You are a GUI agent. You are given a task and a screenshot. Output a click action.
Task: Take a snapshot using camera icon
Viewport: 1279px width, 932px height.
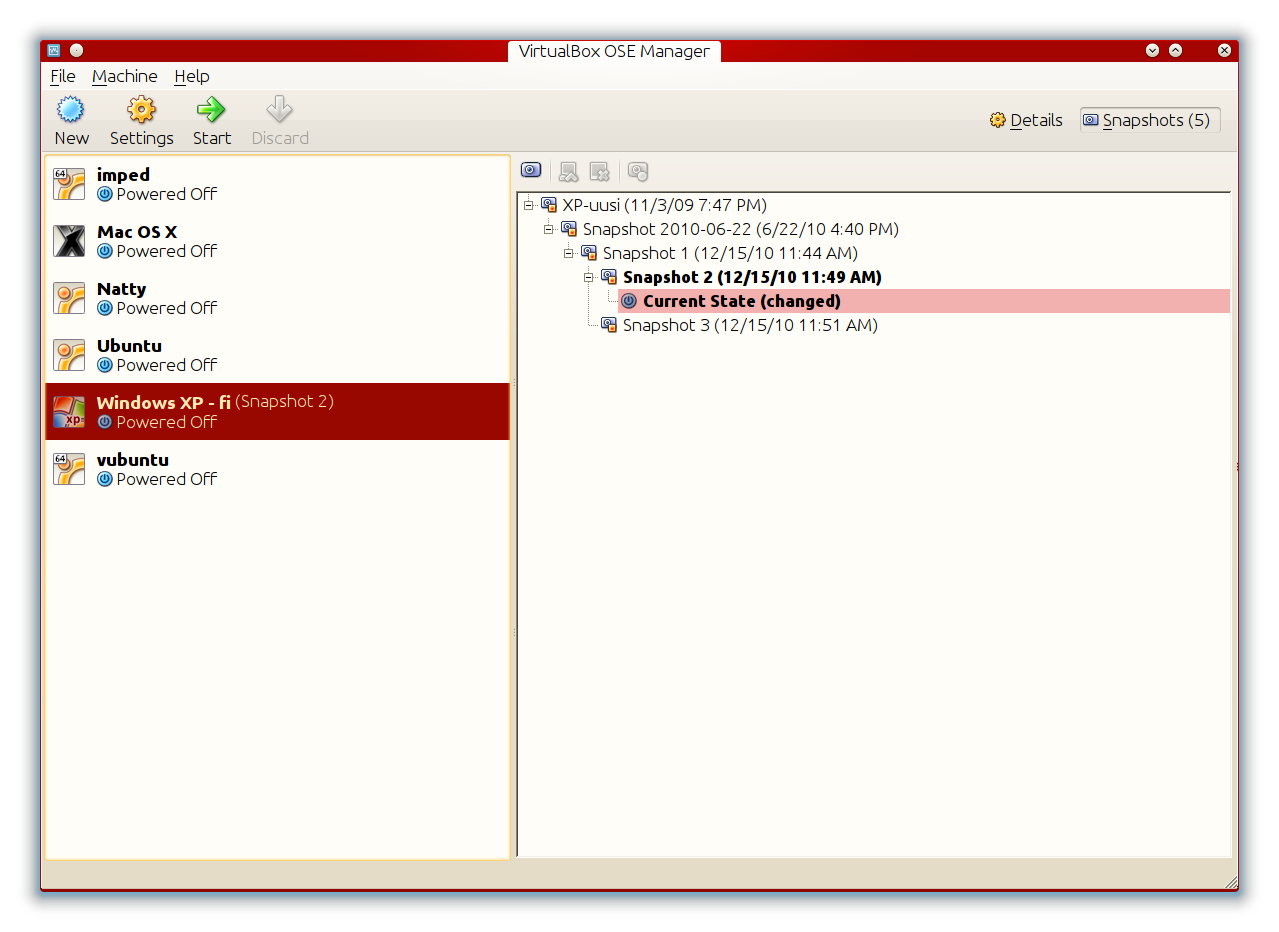[531, 171]
